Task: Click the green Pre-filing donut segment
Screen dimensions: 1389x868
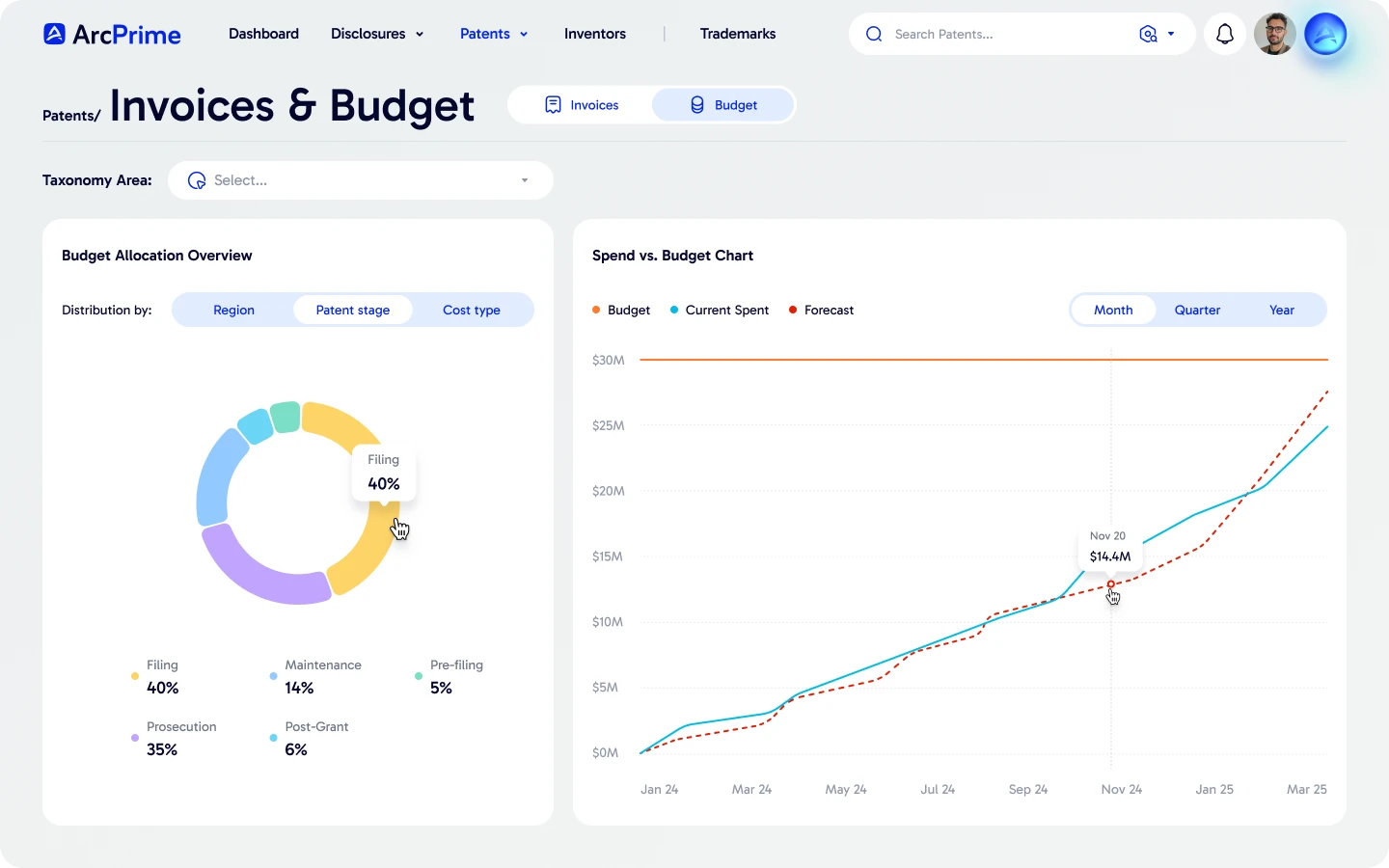Action: click(286, 417)
